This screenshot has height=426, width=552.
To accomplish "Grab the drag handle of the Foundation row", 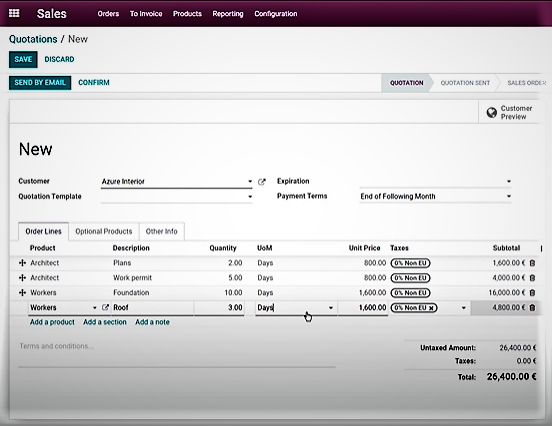I will pos(22,293).
